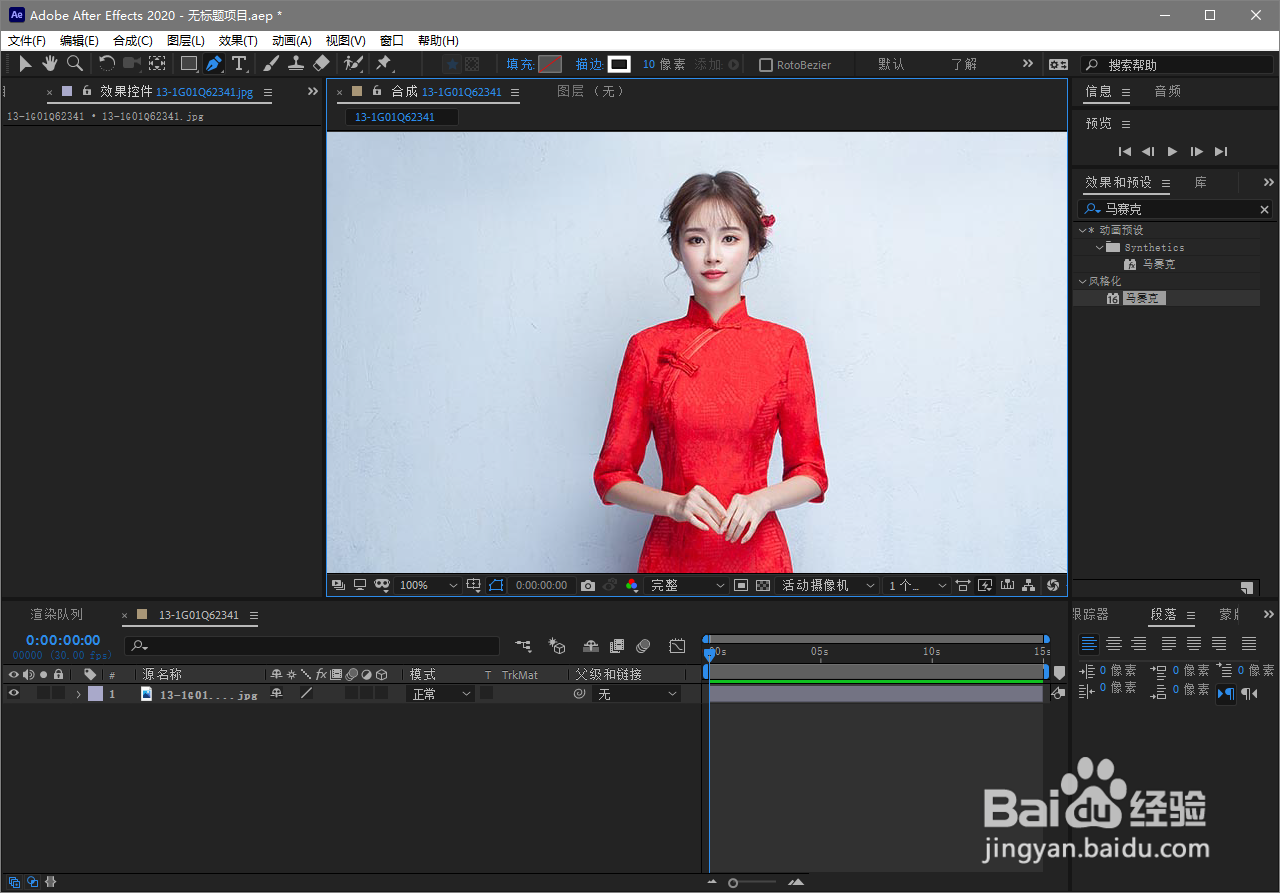1280x893 pixels.
Task: Click the 默认 workspace button
Action: pos(891,64)
